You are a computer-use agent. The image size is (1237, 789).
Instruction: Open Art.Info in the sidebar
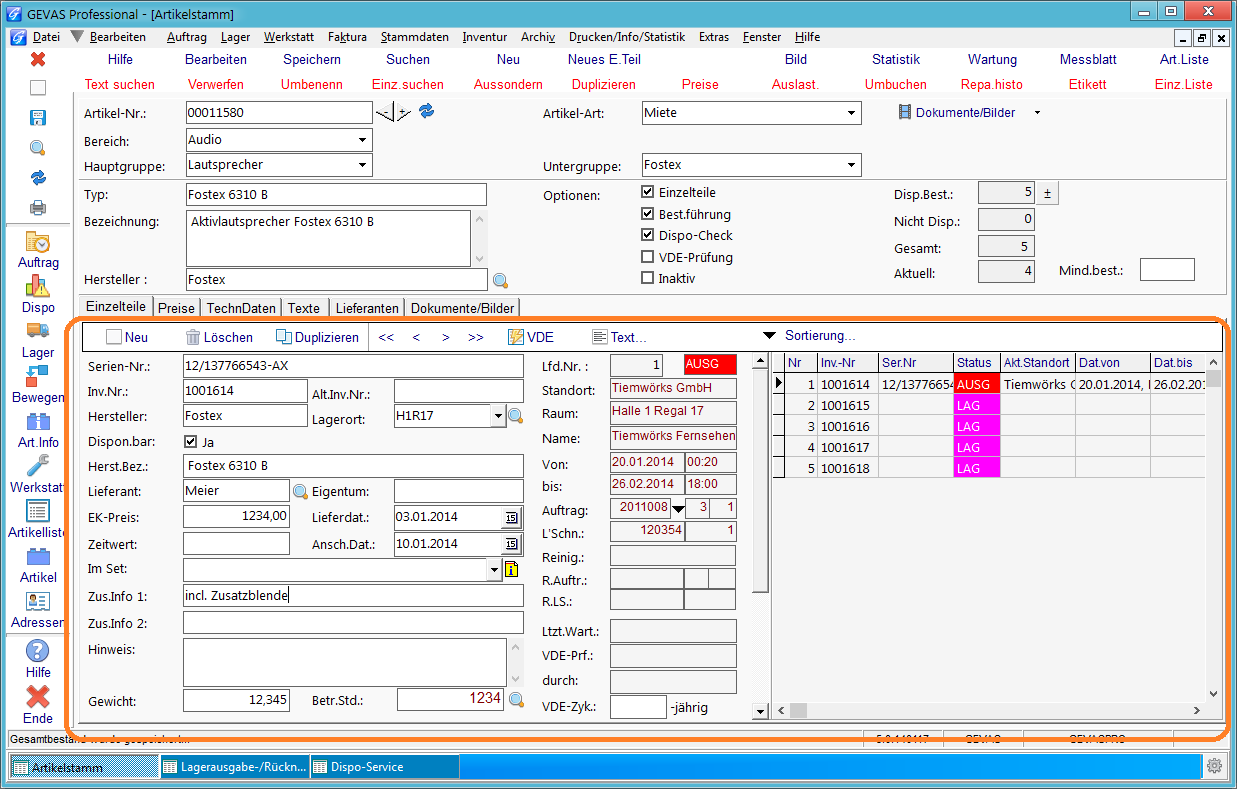pos(38,431)
